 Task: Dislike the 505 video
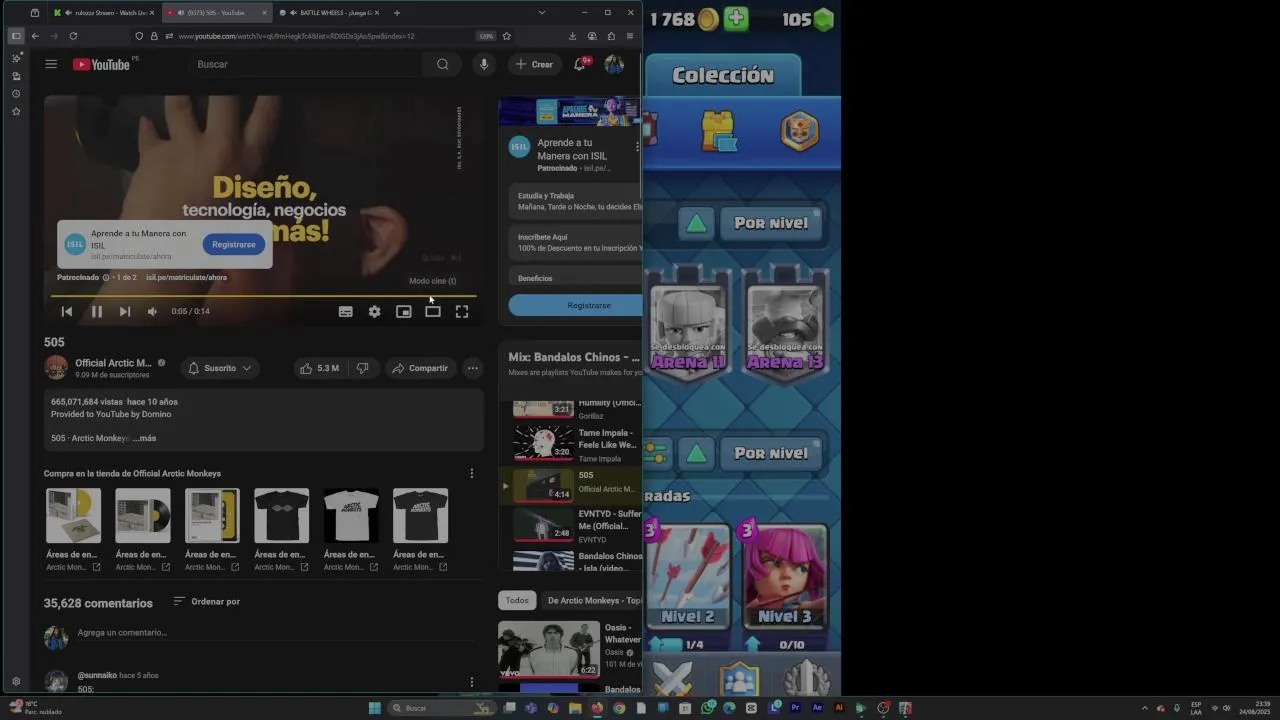(x=362, y=368)
